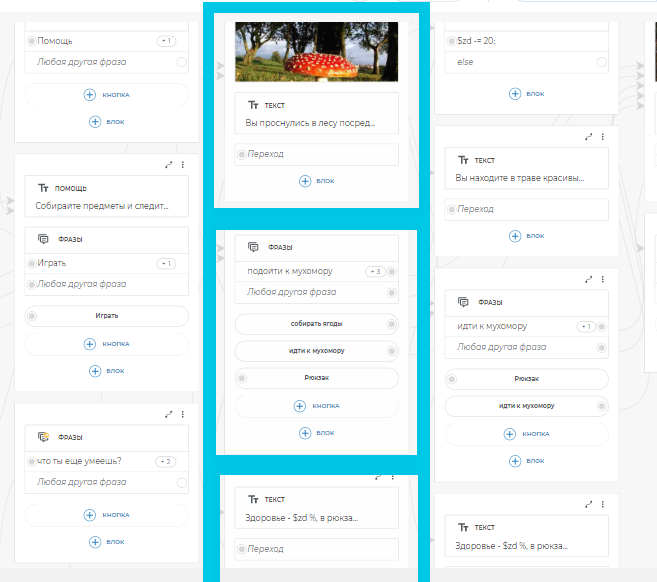The height and width of the screenshot is (582, 657).
Task: Click 'Переход' field under 'Вы проснулись в лесу'
Action: click(317, 155)
